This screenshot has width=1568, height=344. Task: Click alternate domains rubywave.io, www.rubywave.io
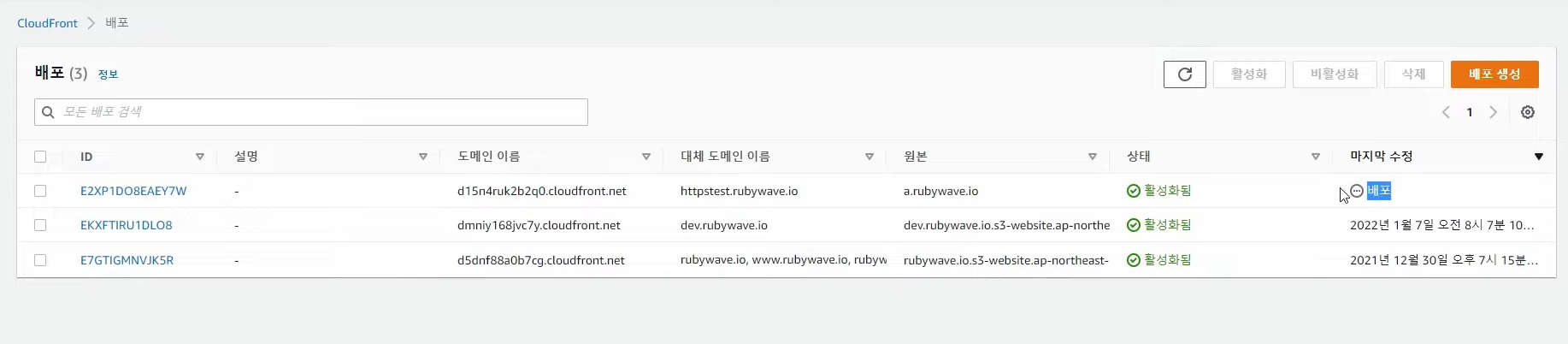(x=783, y=260)
